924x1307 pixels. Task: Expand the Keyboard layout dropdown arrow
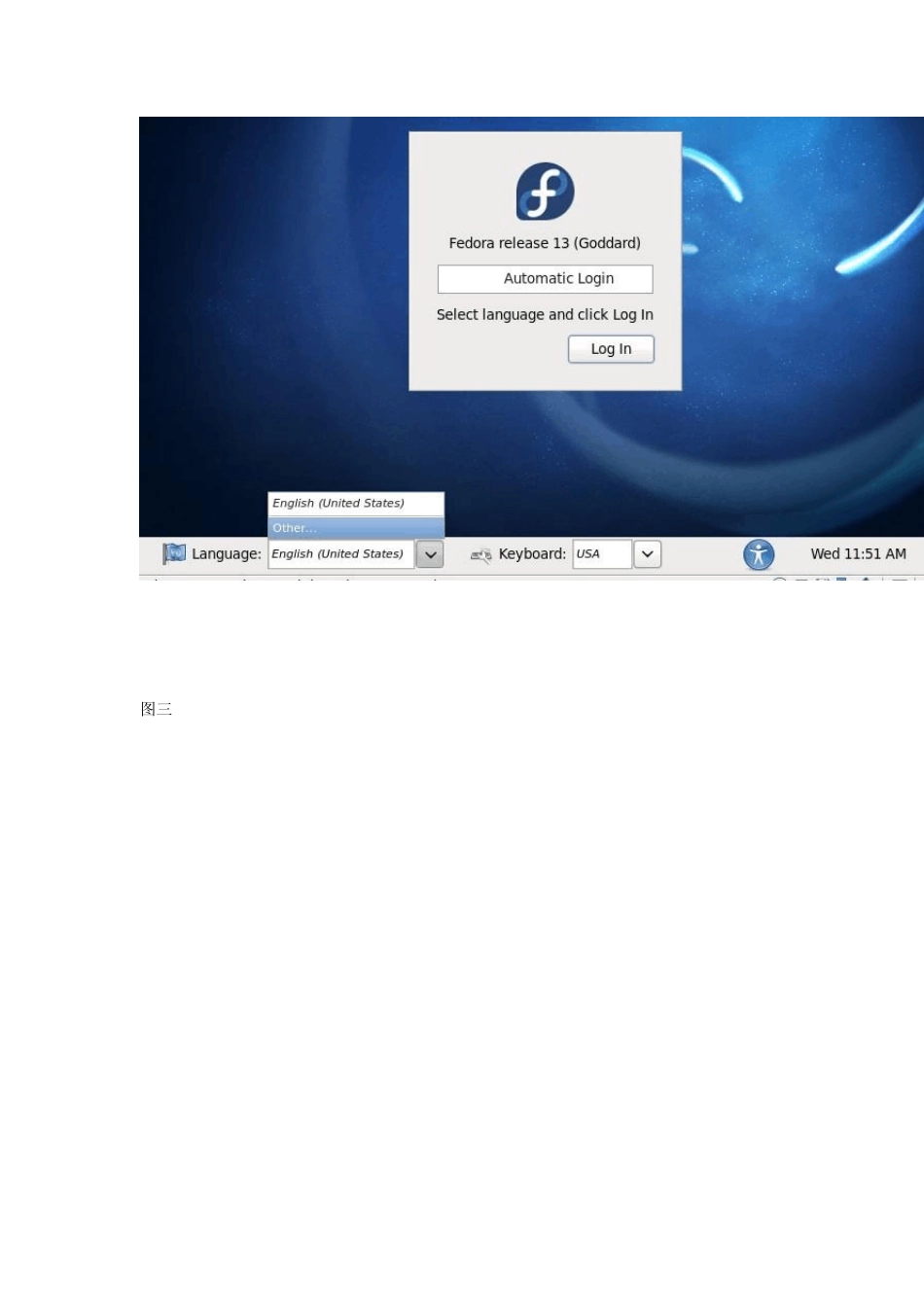click(648, 554)
